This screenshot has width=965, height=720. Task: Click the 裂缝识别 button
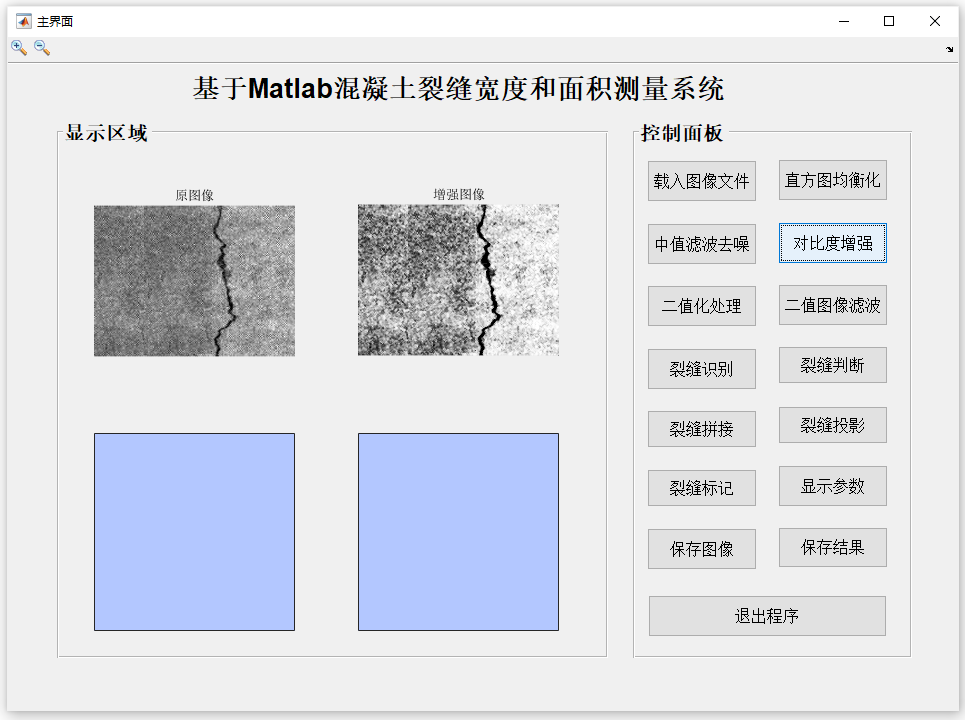coord(702,369)
